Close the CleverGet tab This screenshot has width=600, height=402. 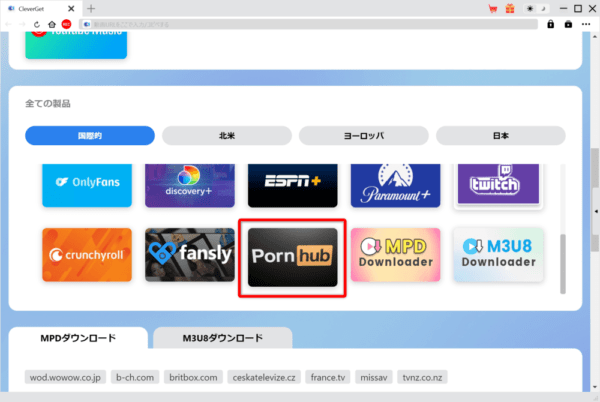click(x=71, y=8)
